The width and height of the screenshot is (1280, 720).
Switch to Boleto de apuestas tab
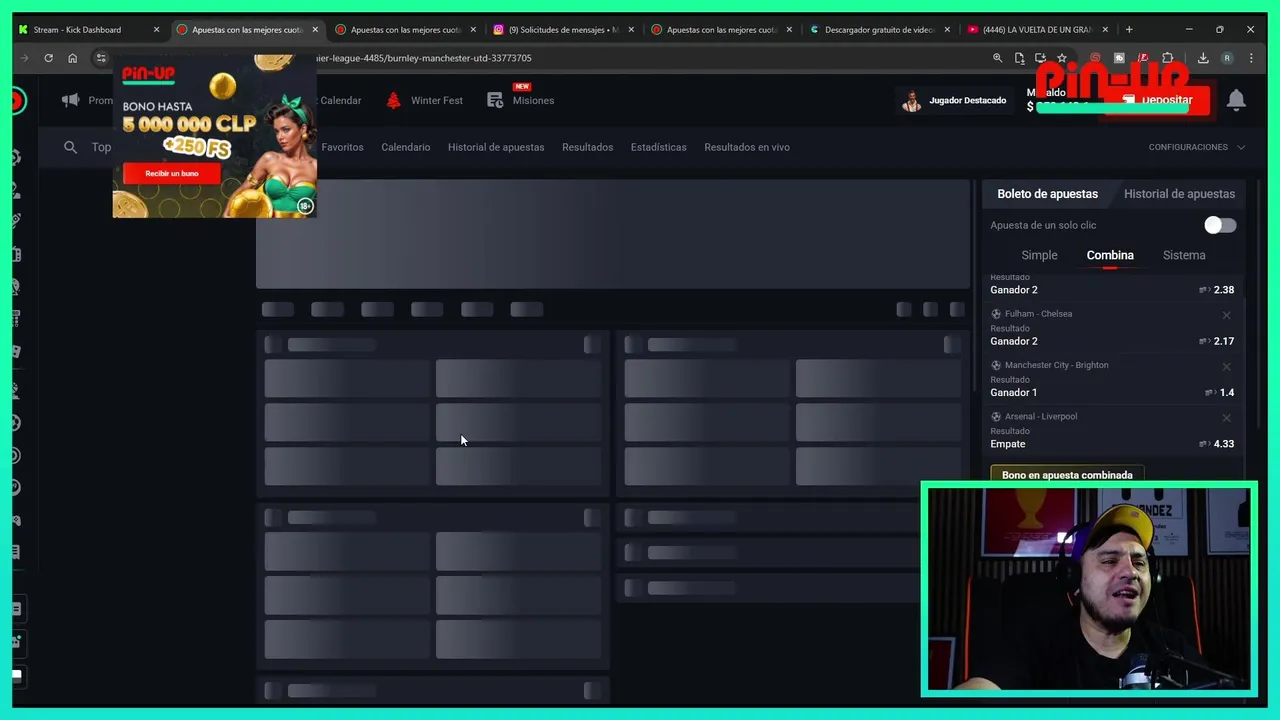(1047, 194)
